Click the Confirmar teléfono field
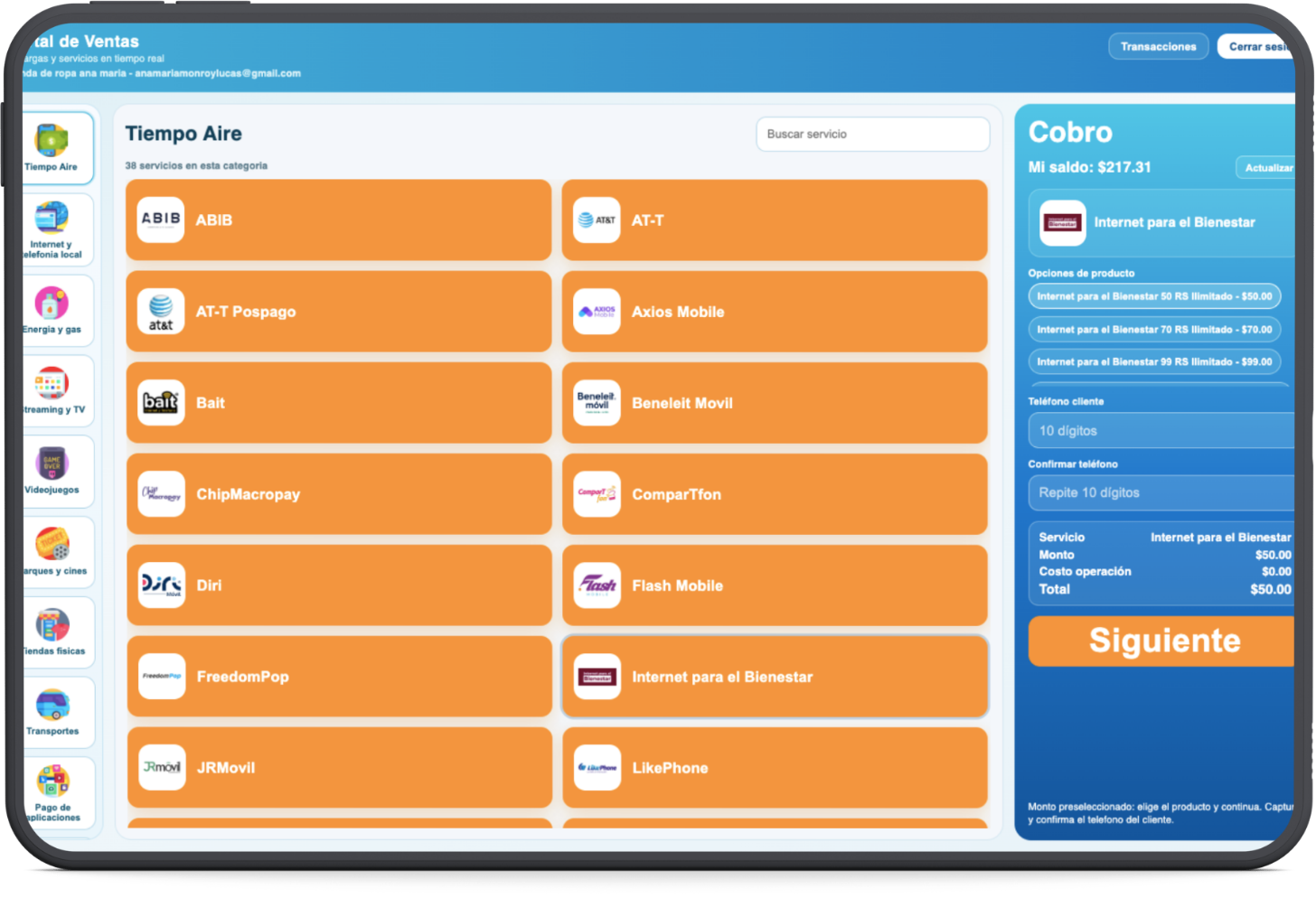This screenshot has width=1316, height=898. pos(1162,492)
